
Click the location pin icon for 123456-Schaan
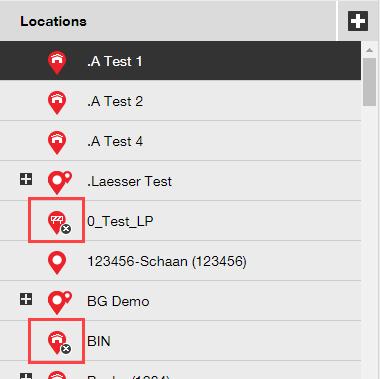(57, 262)
